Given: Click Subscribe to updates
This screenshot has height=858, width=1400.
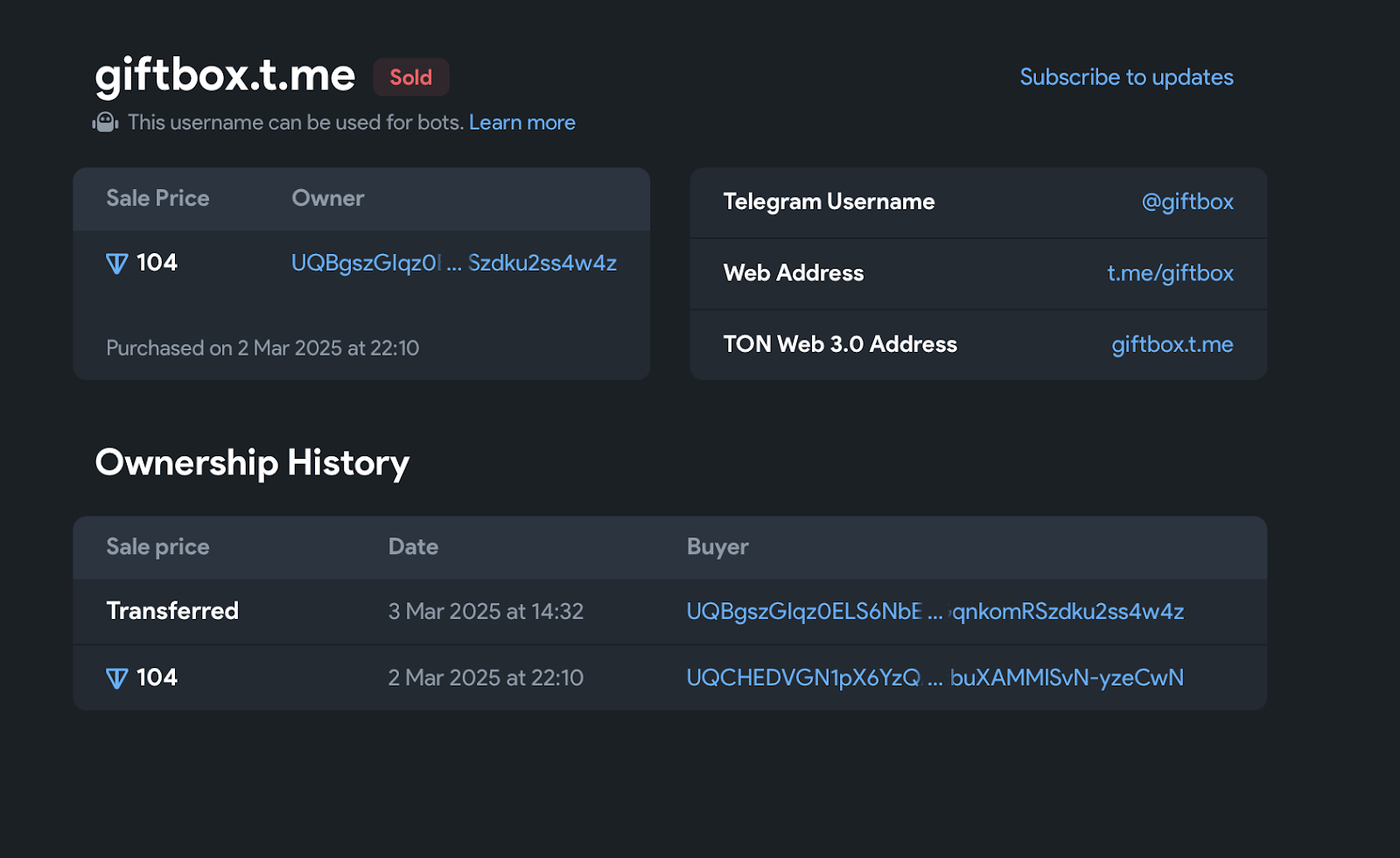Looking at the screenshot, I should [1127, 77].
